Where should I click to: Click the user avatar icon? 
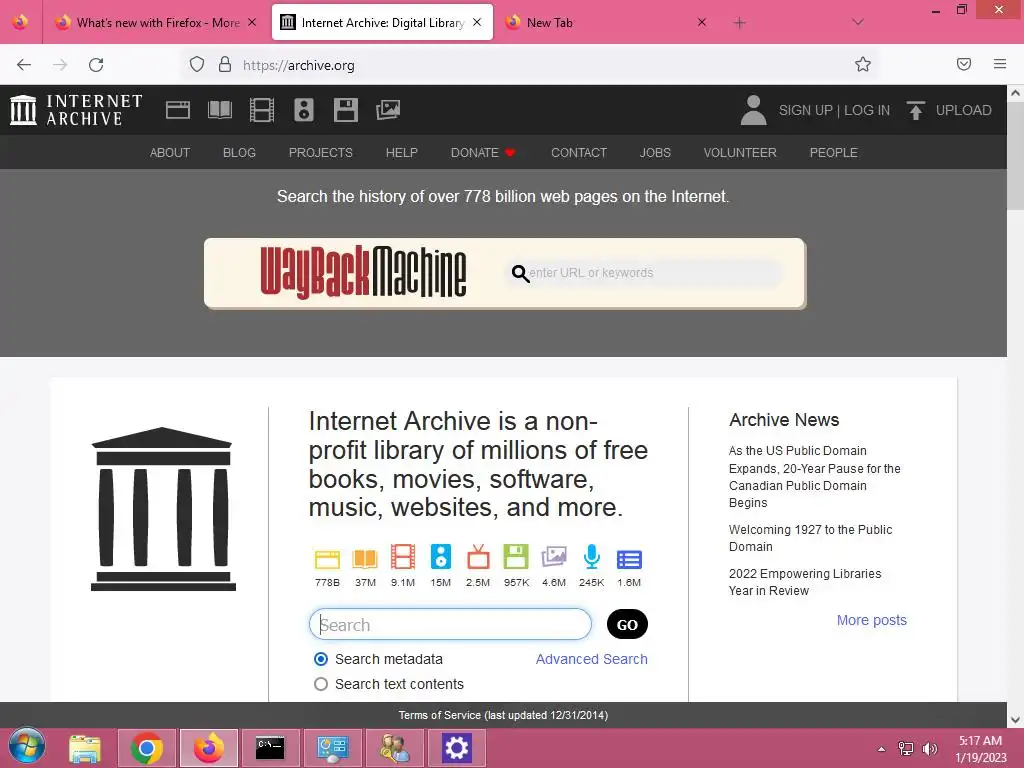click(753, 110)
